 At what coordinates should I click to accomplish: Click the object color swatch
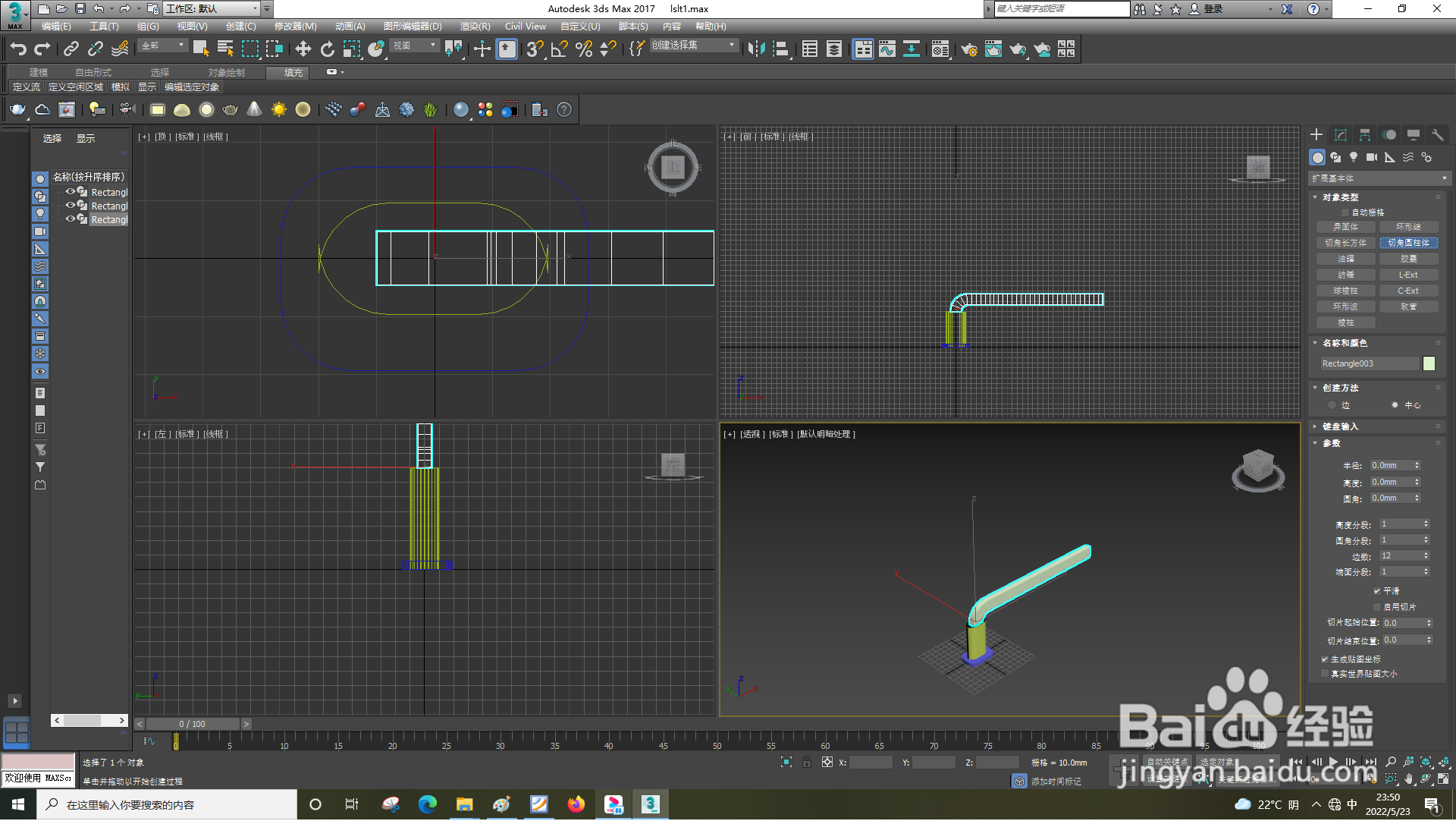tap(1429, 363)
